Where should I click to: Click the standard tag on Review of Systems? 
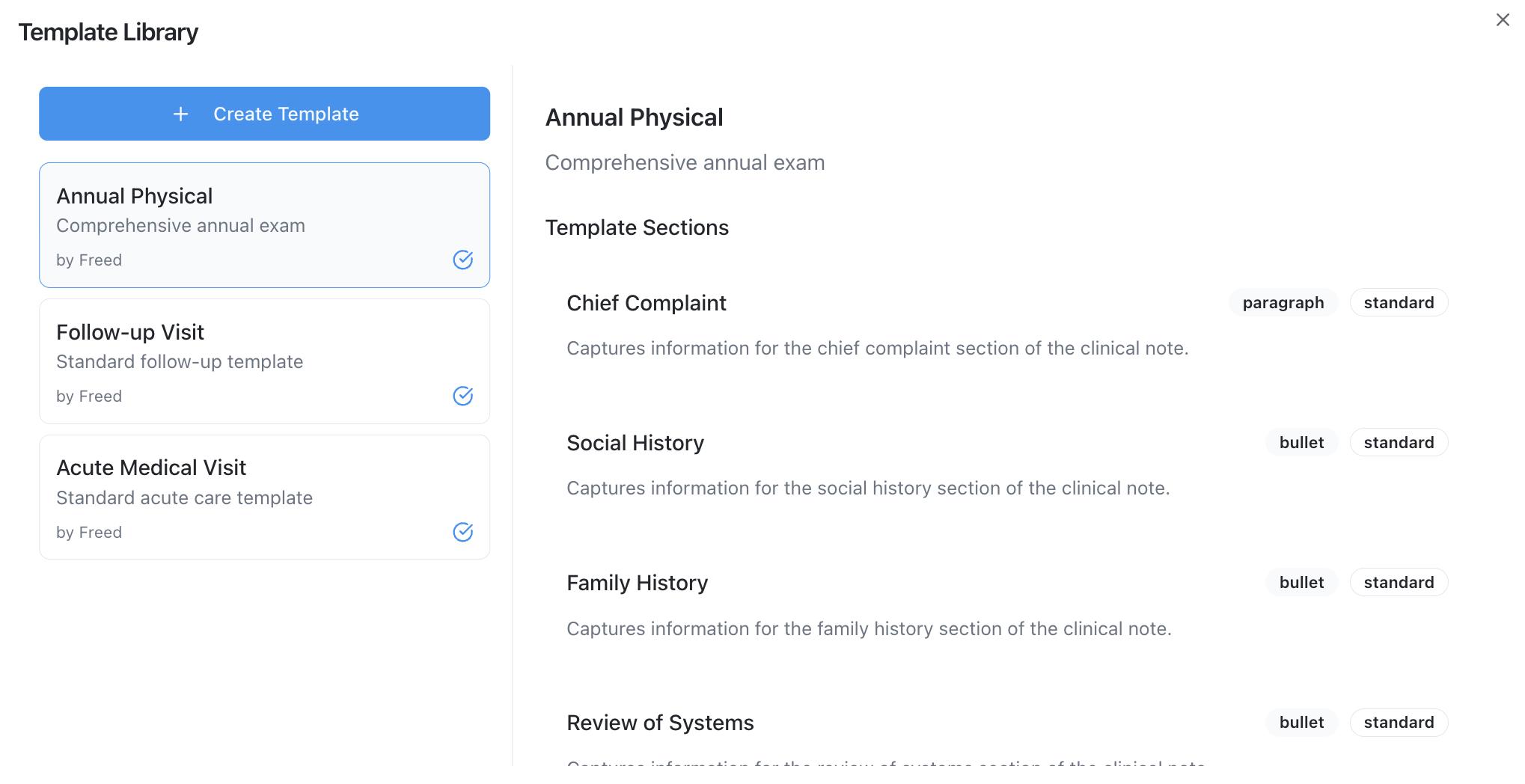tap(1399, 723)
